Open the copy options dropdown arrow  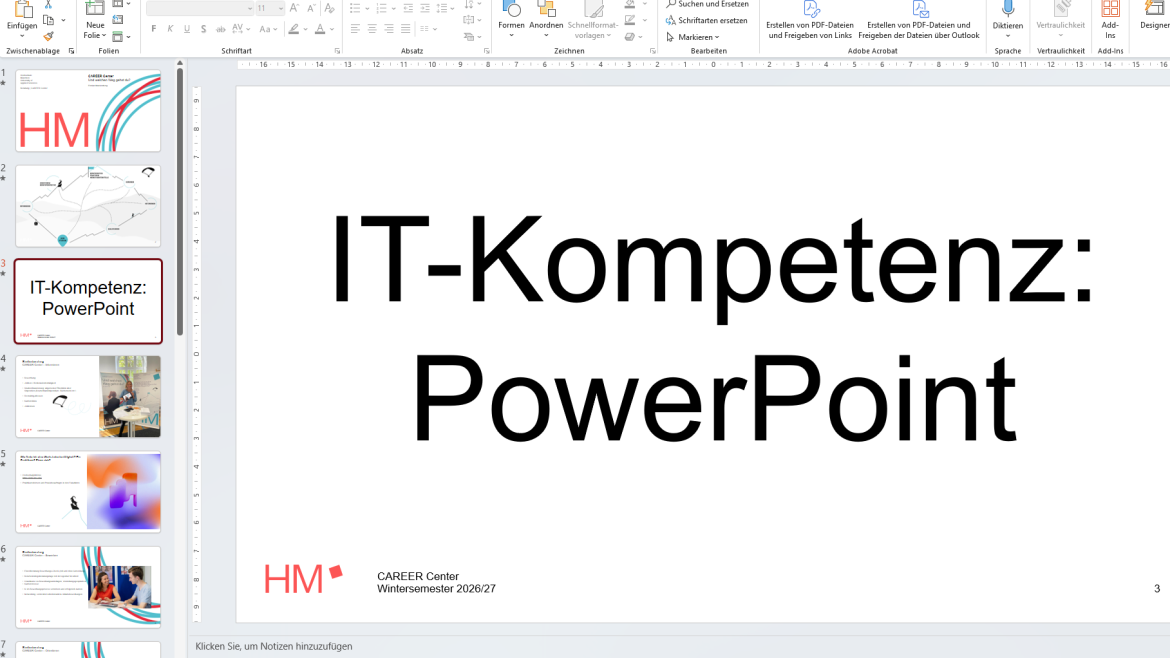pos(63,20)
